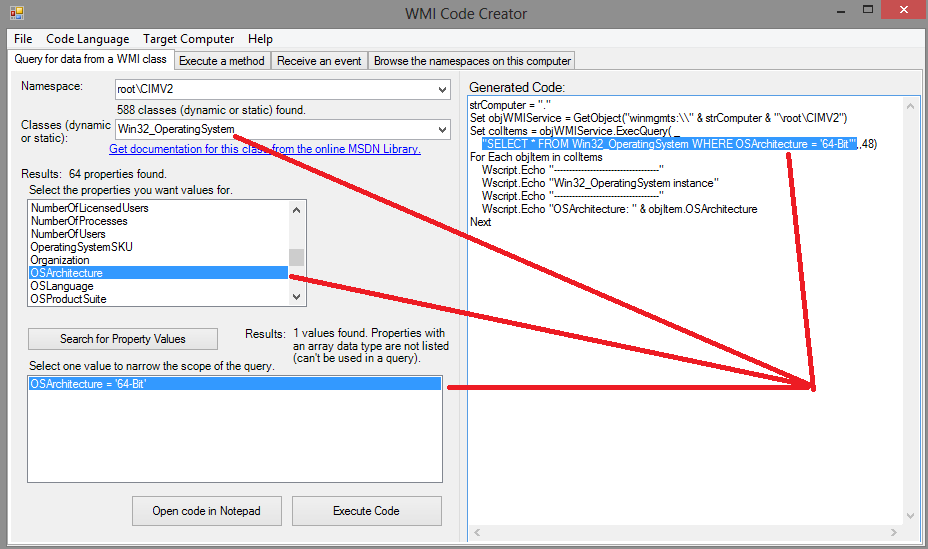Expand the Namespace dropdown arrow
The width and height of the screenshot is (928, 549).
pos(442,90)
